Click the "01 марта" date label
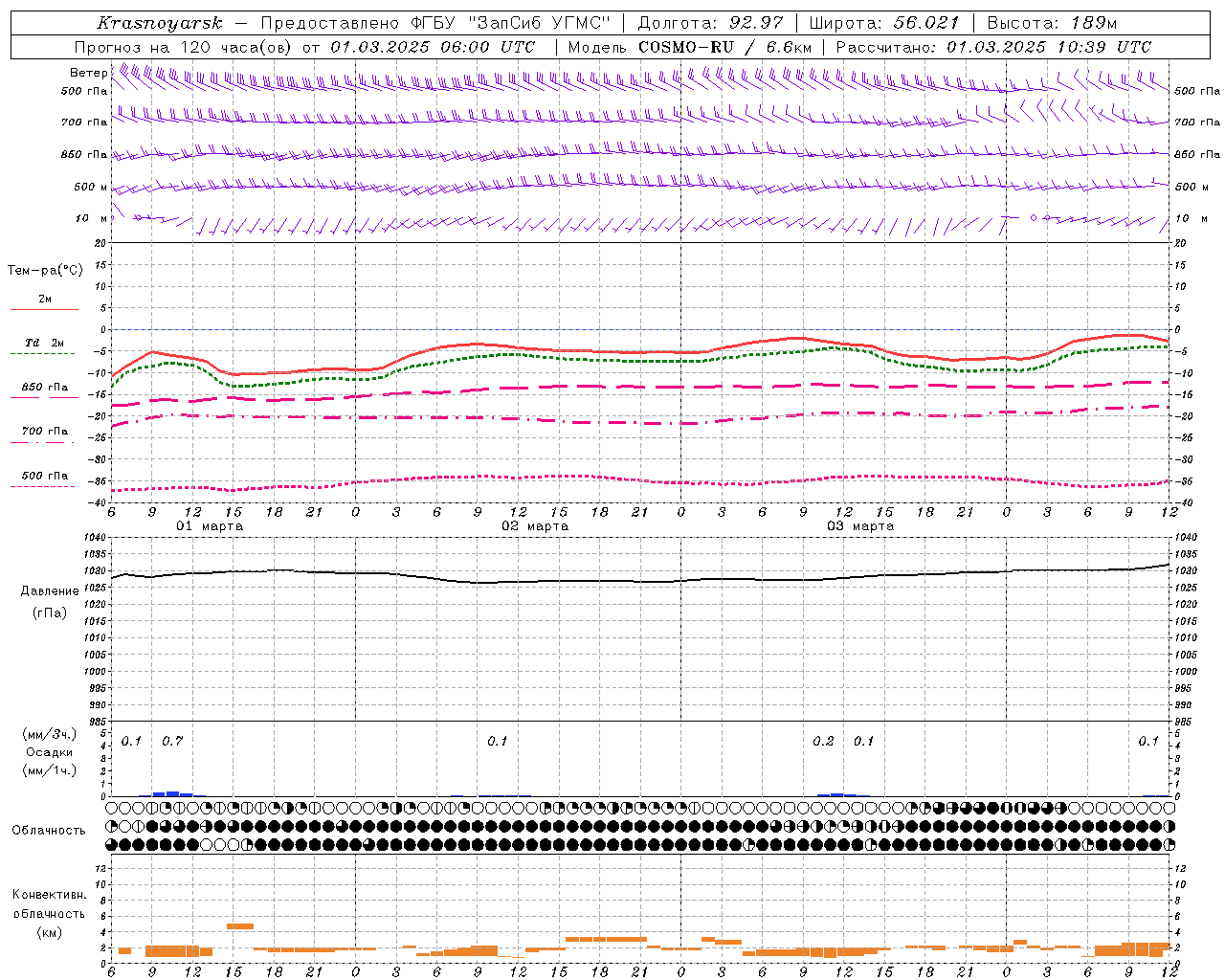 tap(210, 526)
